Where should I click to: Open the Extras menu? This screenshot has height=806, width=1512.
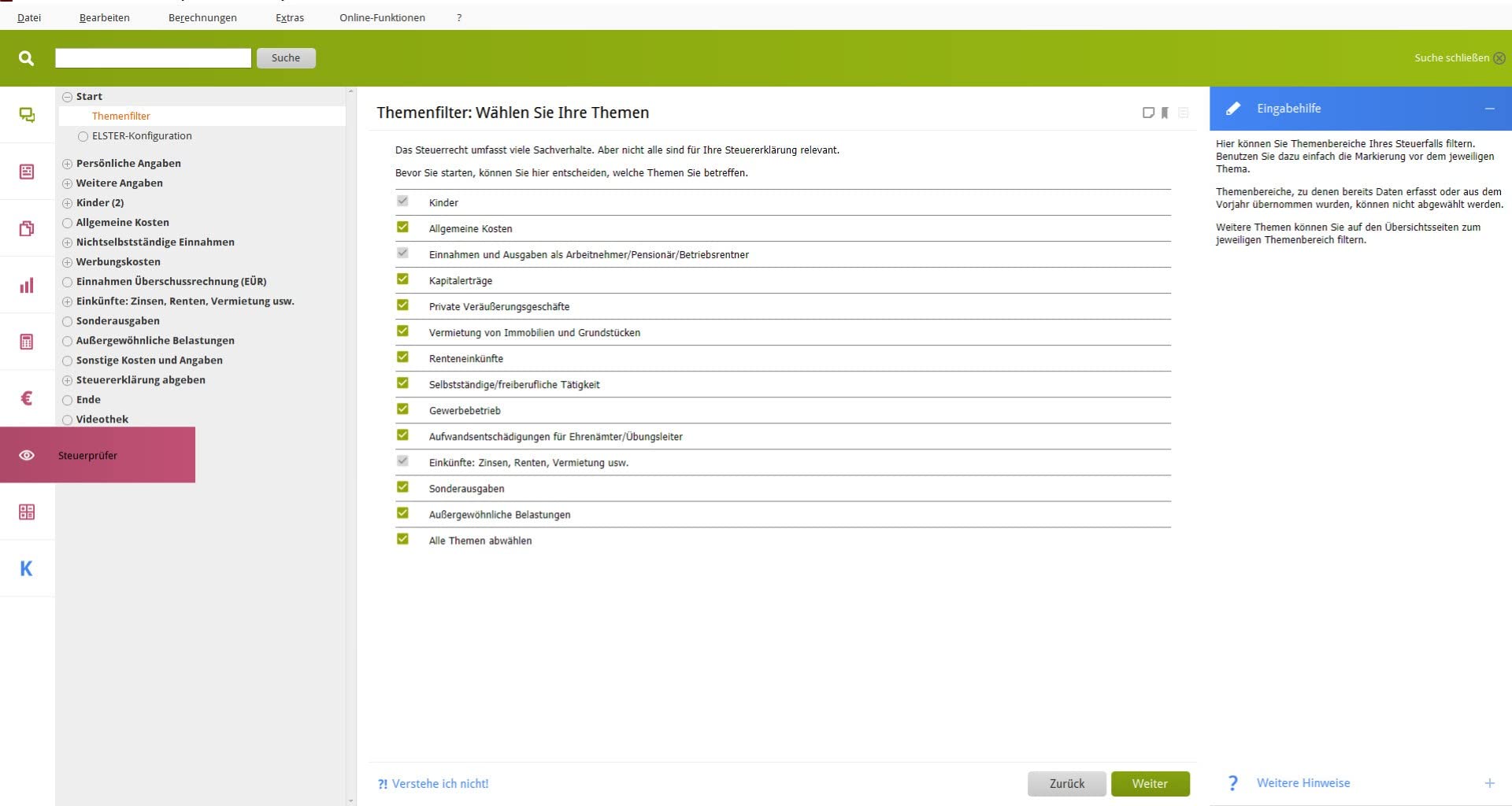[290, 17]
